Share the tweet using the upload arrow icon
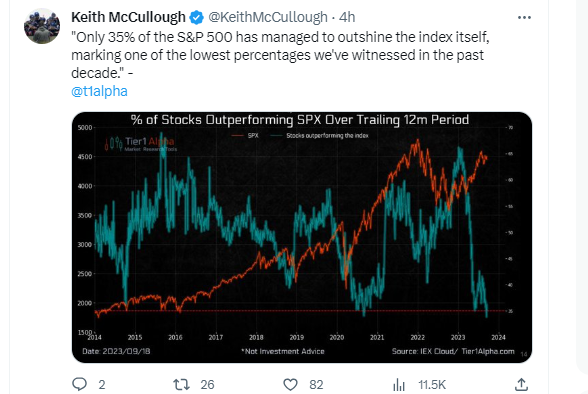Image resolution: width=588 pixels, height=394 pixels. pyautogui.click(x=521, y=384)
